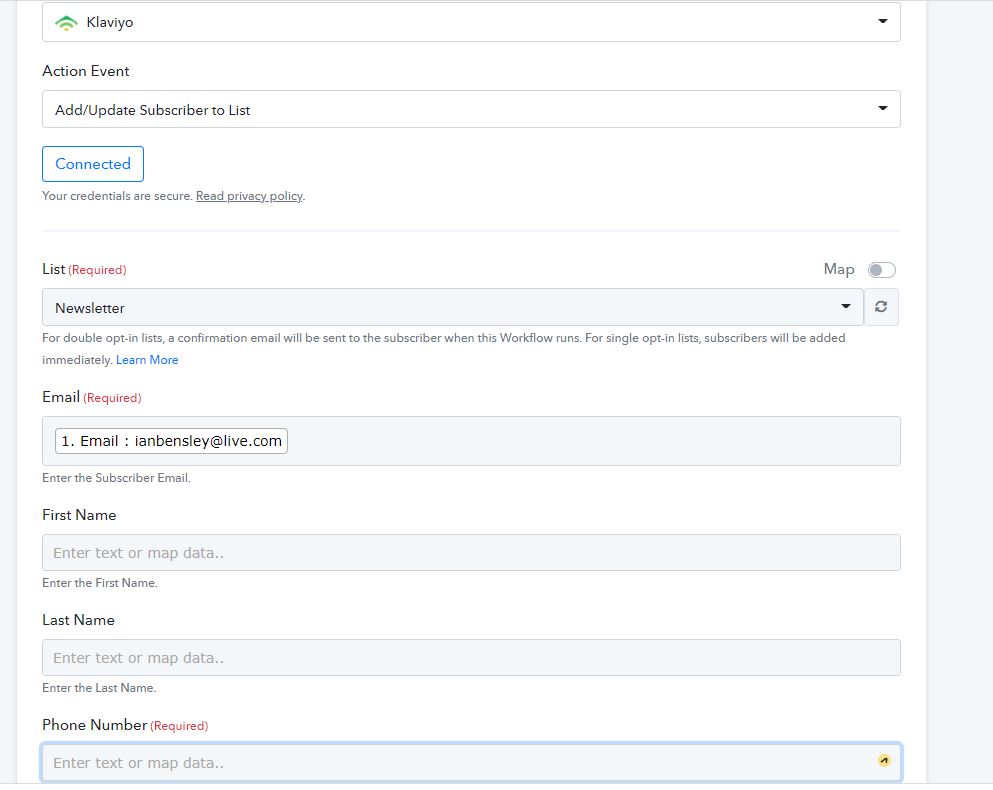The width and height of the screenshot is (993, 790).
Task: Click the yellow icon in Phone Number field
Action: coord(884,760)
